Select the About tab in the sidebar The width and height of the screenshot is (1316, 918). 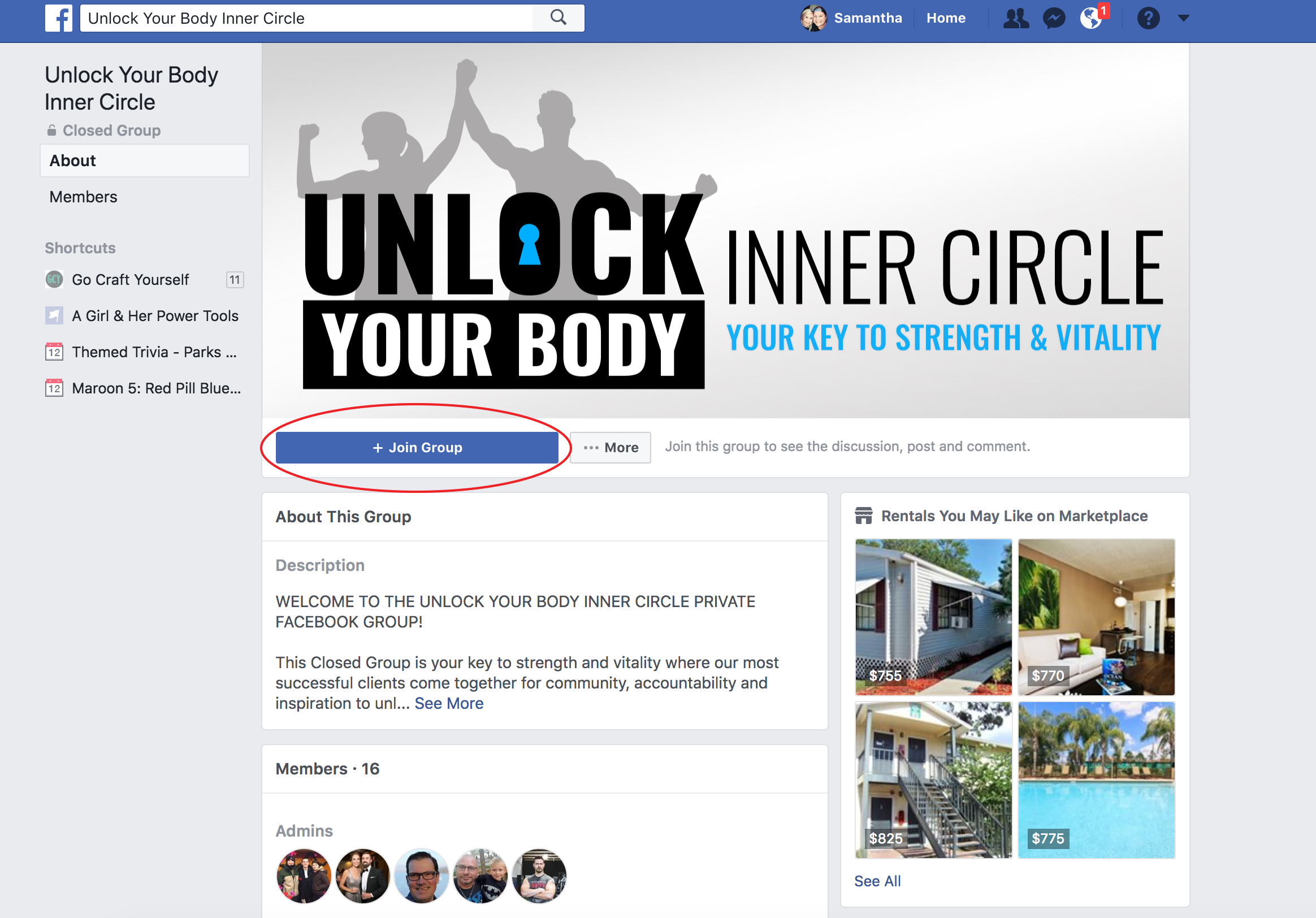pyautogui.click(x=145, y=161)
